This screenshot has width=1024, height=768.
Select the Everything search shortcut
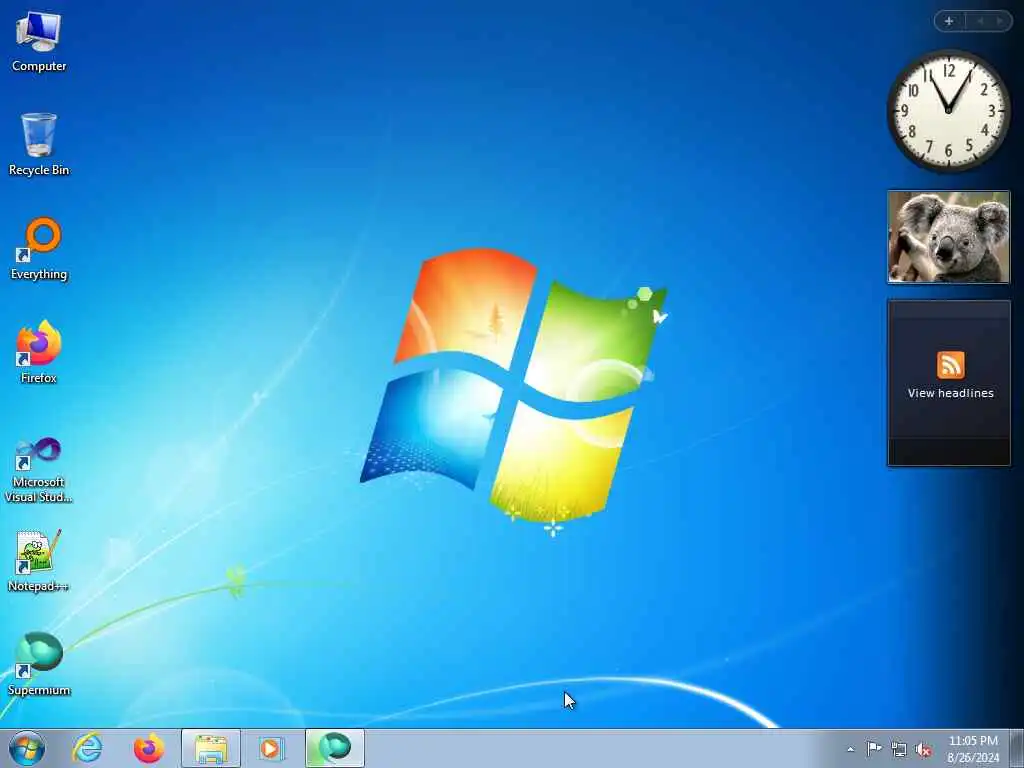tap(39, 249)
